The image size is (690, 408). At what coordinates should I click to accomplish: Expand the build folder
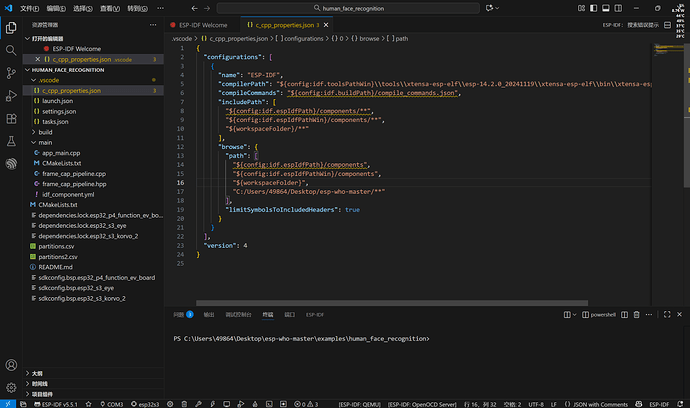[x=45, y=132]
